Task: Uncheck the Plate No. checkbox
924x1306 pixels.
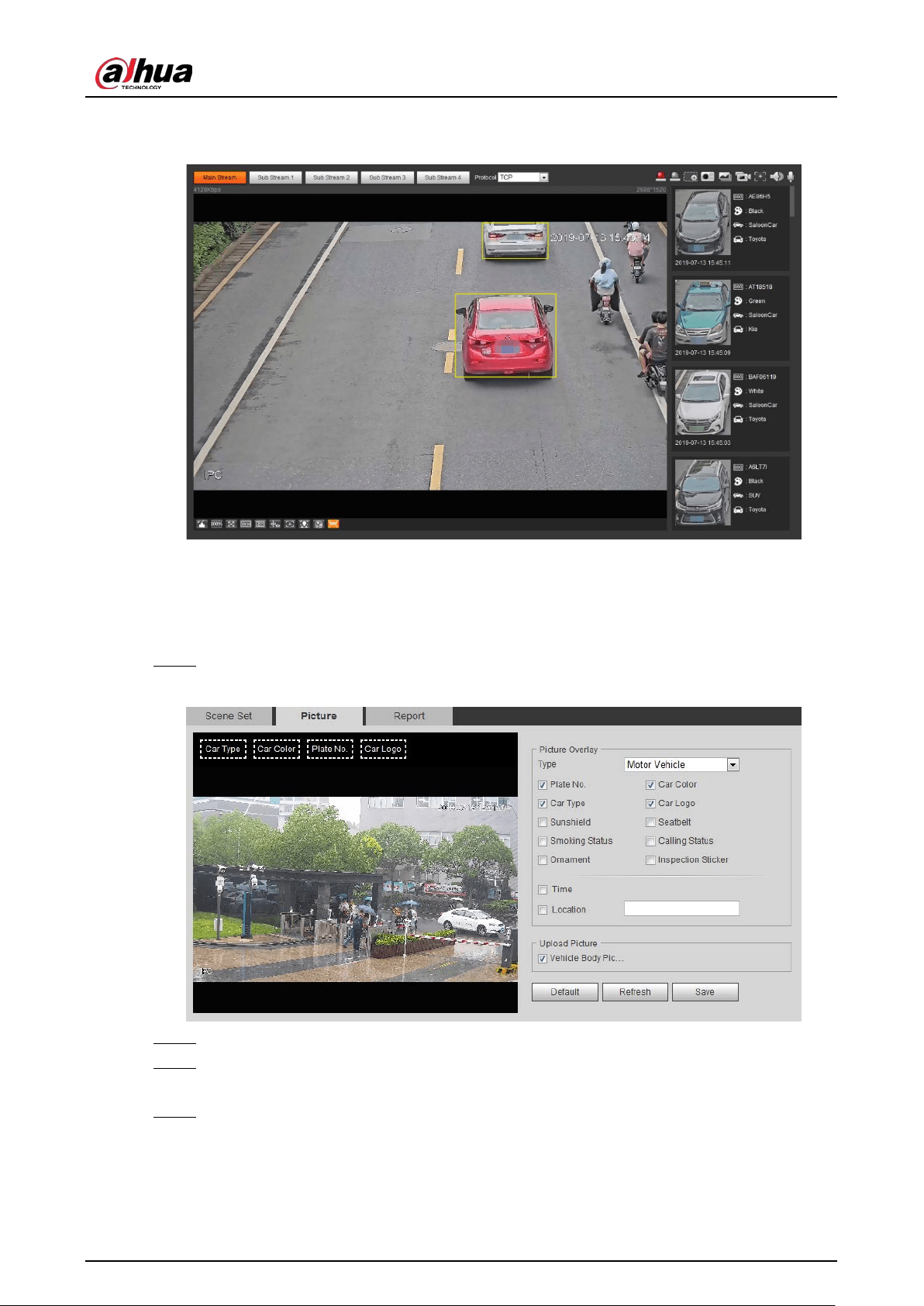Action: pos(543,785)
